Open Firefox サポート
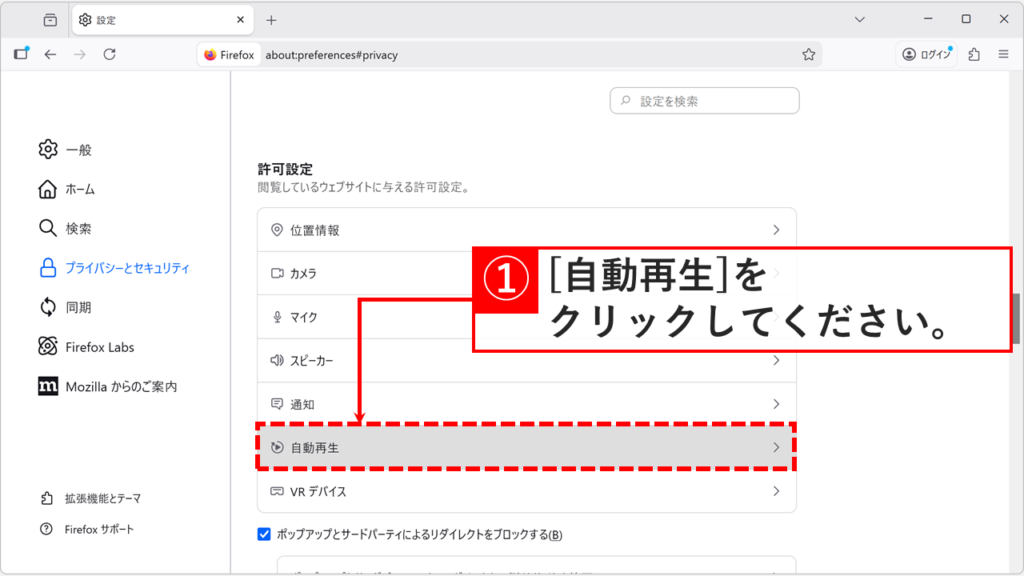This screenshot has height=576, width=1024. pyautogui.click(x=47, y=530)
